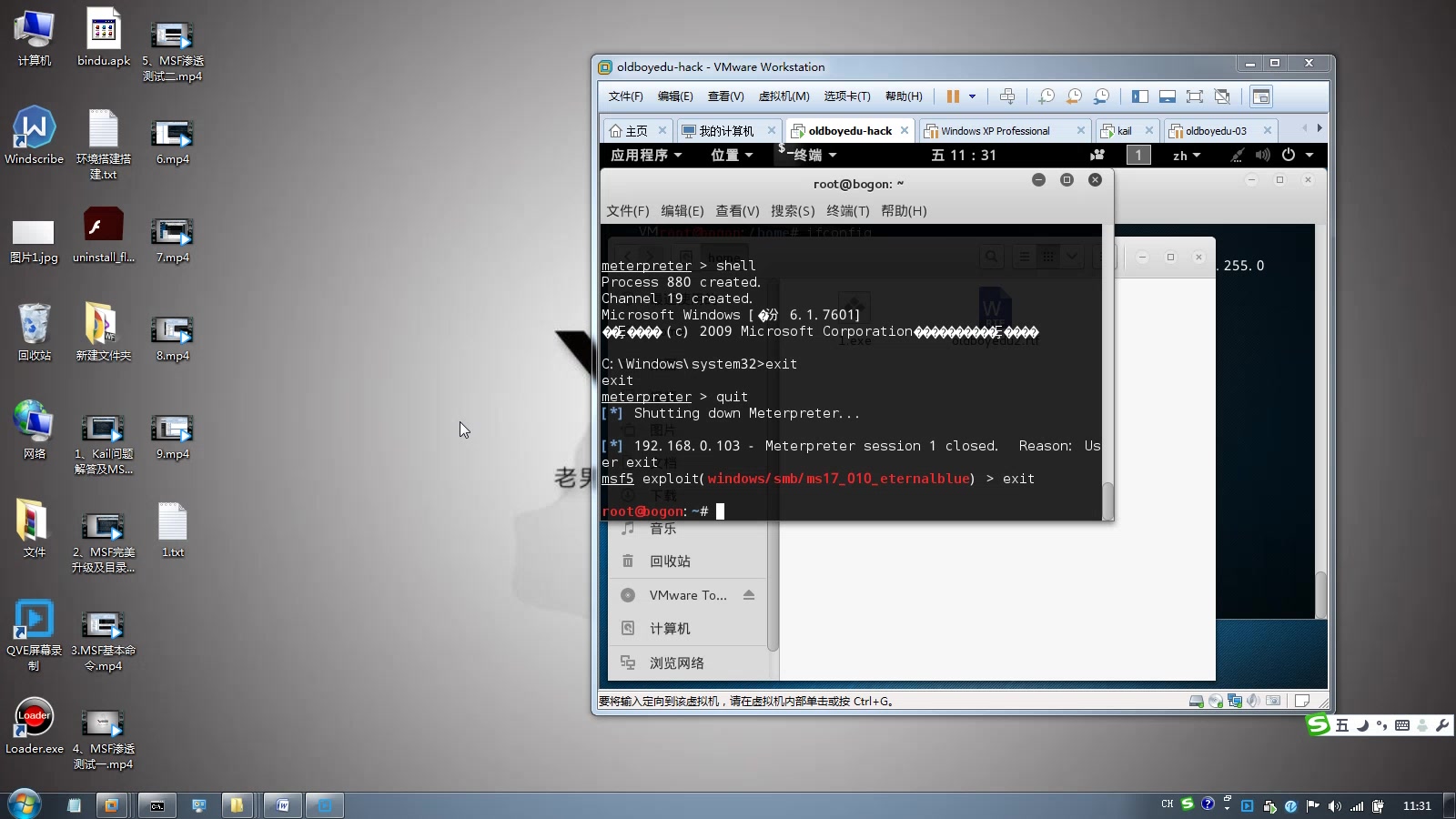Toggle Sogou punctuation mode
The image size is (1456, 819).
[x=1381, y=725]
